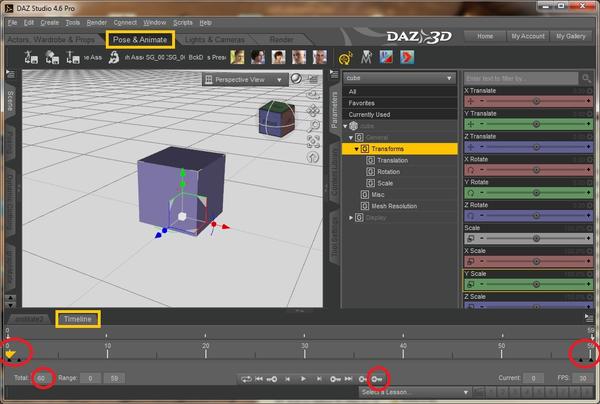Click the frame selection control in viewport
This screenshot has height=404, width=600.
pyautogui.click(x=313, y=142)
